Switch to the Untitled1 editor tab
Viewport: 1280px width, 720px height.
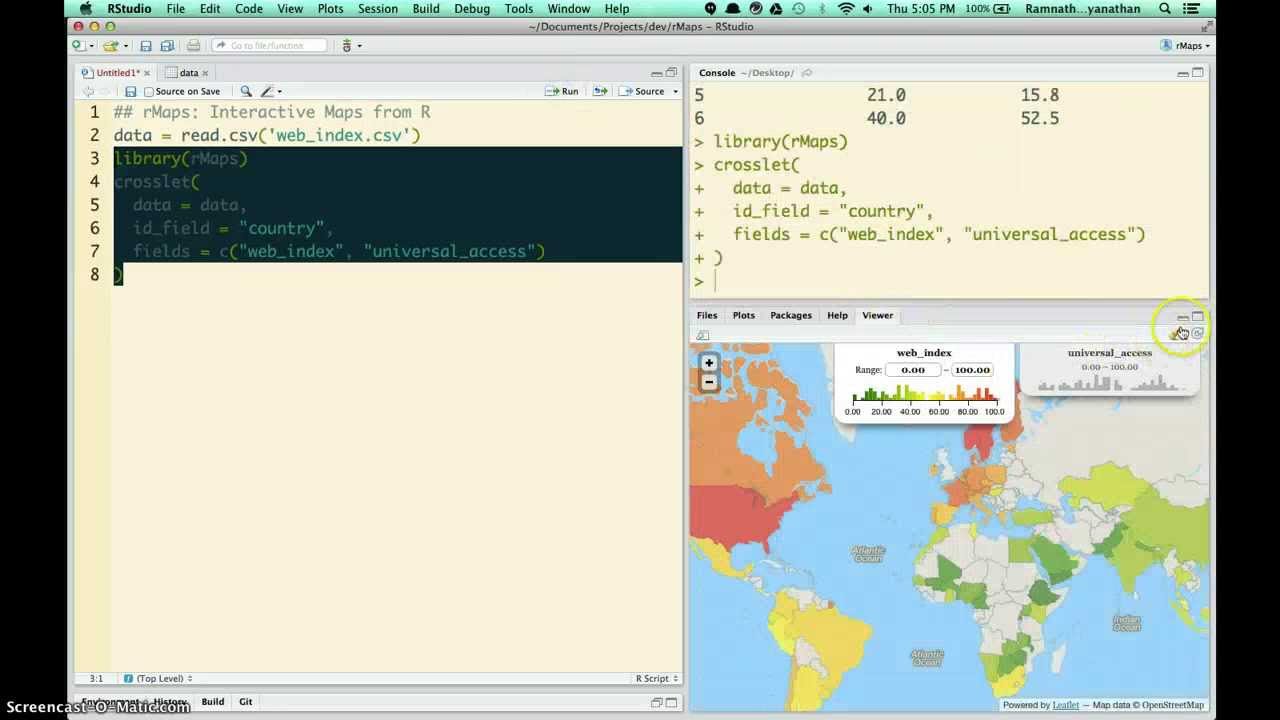click(116, 73)
